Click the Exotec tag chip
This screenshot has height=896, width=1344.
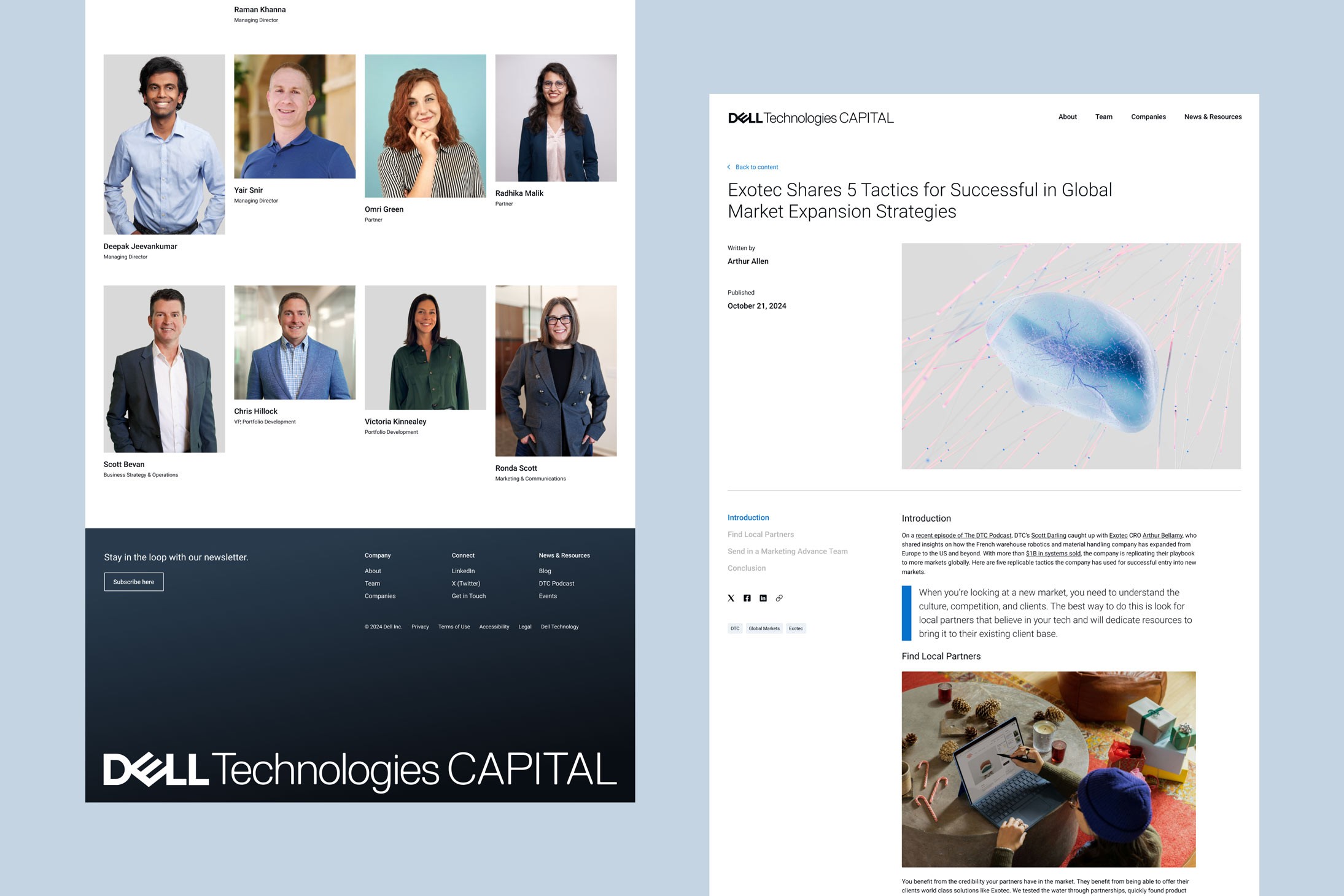(x=796, y=628)
